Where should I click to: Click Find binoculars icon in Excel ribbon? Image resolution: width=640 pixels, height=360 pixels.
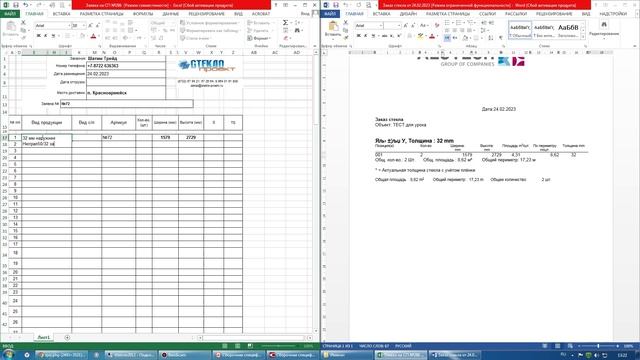(297, 31)
